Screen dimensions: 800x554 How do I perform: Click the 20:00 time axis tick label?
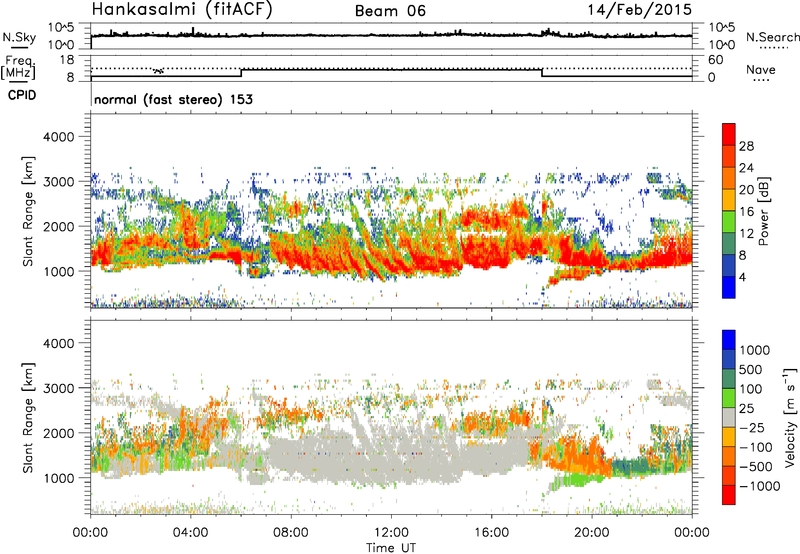click(592, 533)
